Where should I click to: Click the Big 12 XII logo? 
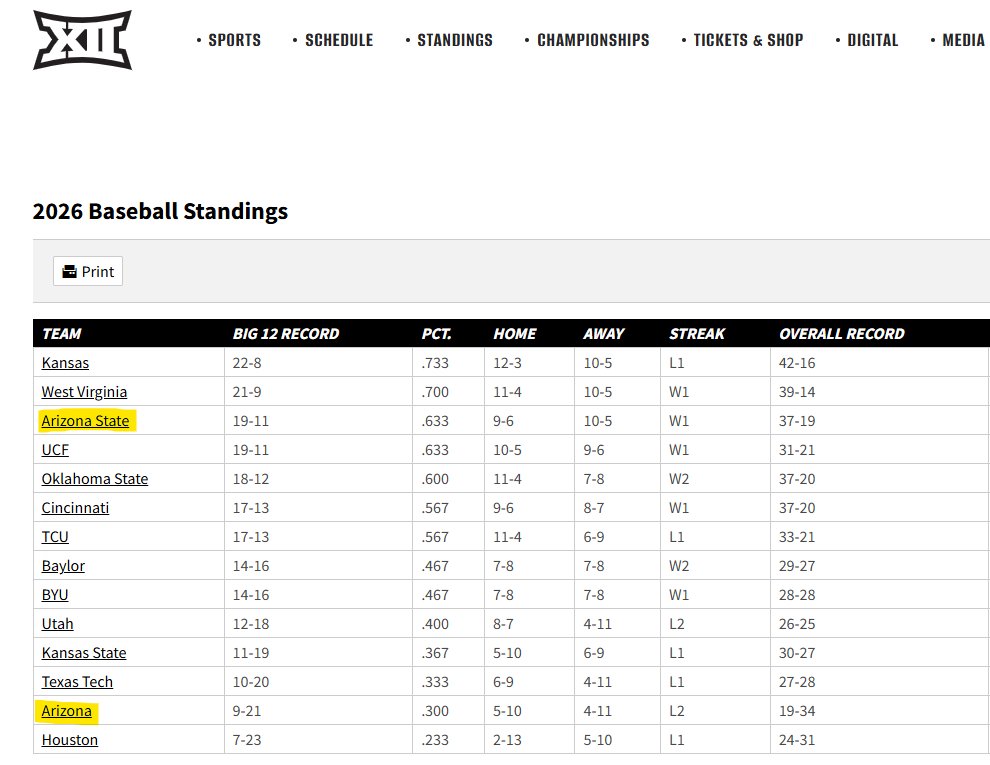(83, 40)
